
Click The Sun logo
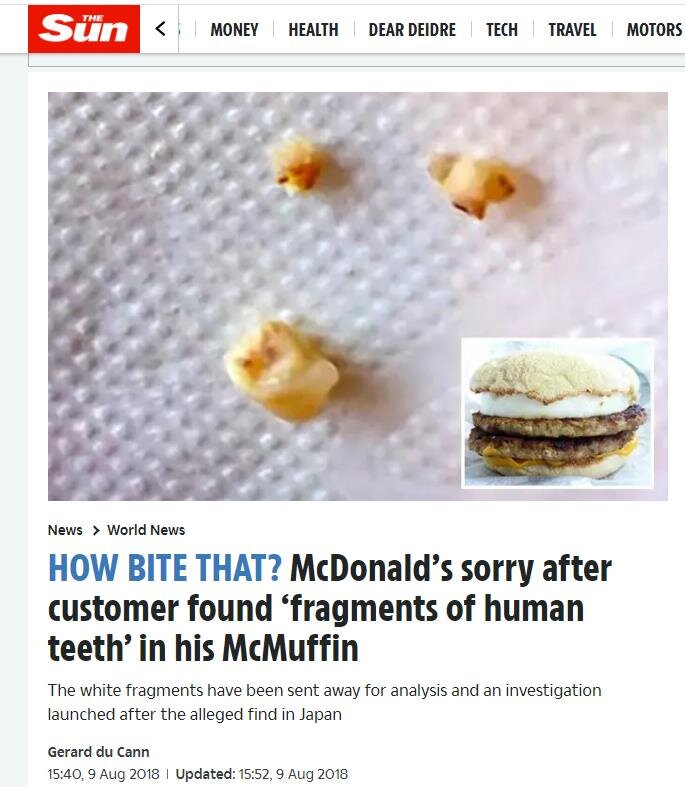point(84,29)
